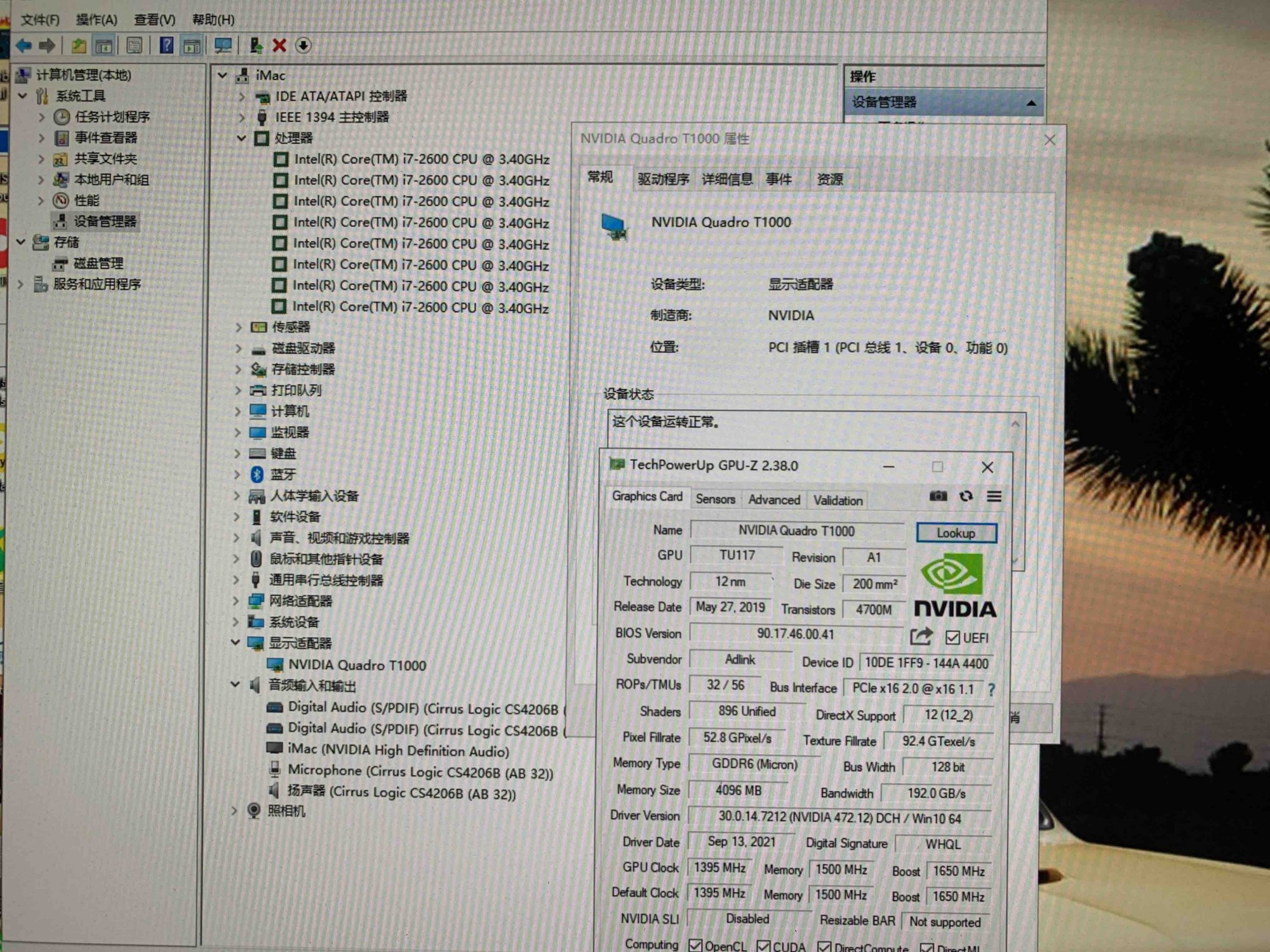Toggle the CUDA computing checkbox

coord(763,946)
